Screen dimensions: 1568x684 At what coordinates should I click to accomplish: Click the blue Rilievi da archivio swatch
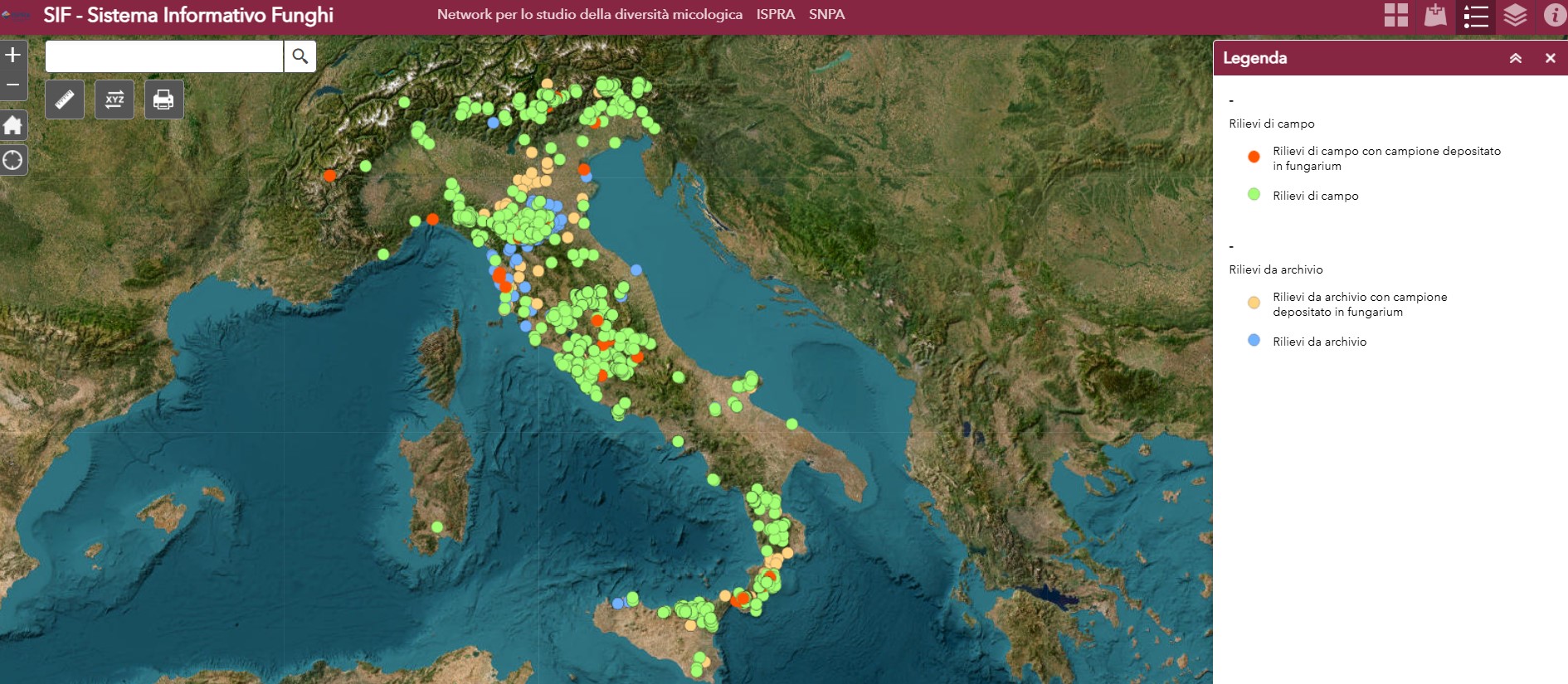[x=1254, y=340]
